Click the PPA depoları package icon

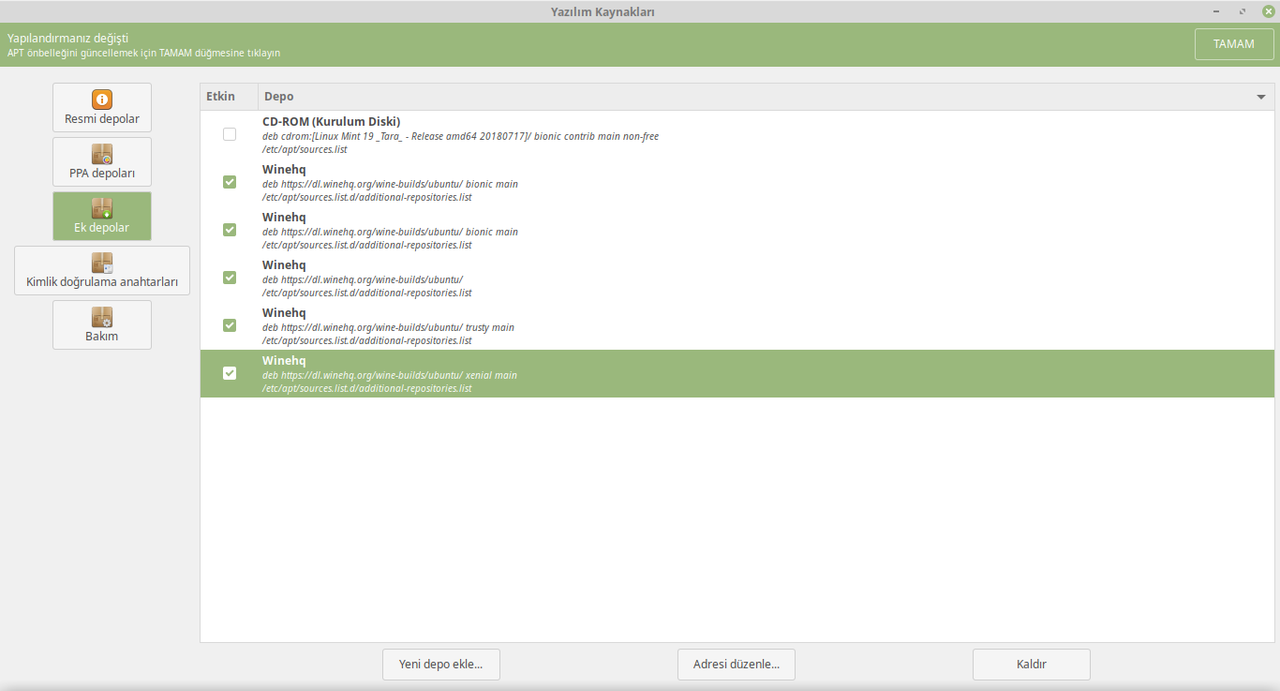coord(102,154)
